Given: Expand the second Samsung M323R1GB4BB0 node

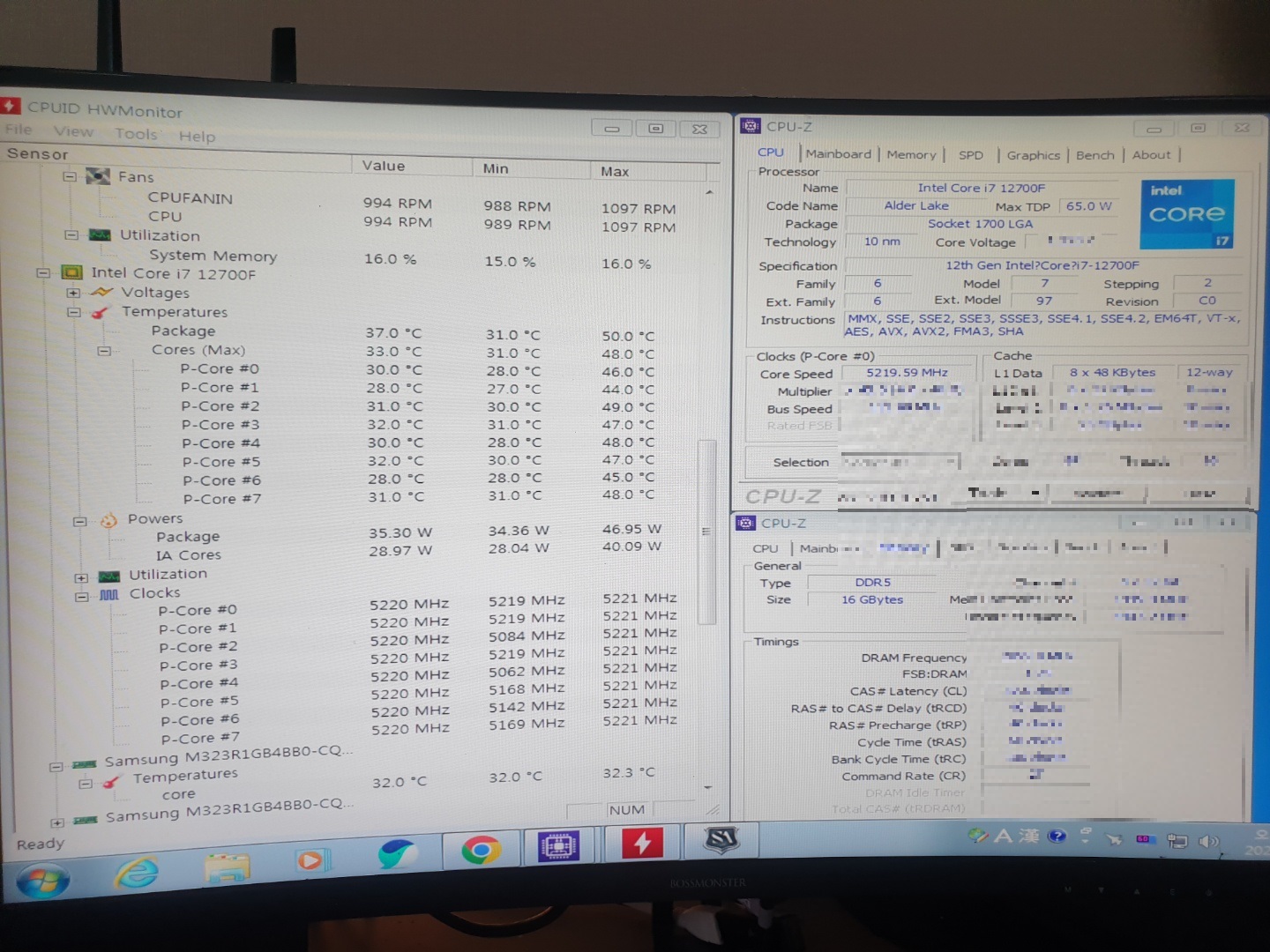Looking at the screenshot, I should pyautogui.click(x=57, y=823).
